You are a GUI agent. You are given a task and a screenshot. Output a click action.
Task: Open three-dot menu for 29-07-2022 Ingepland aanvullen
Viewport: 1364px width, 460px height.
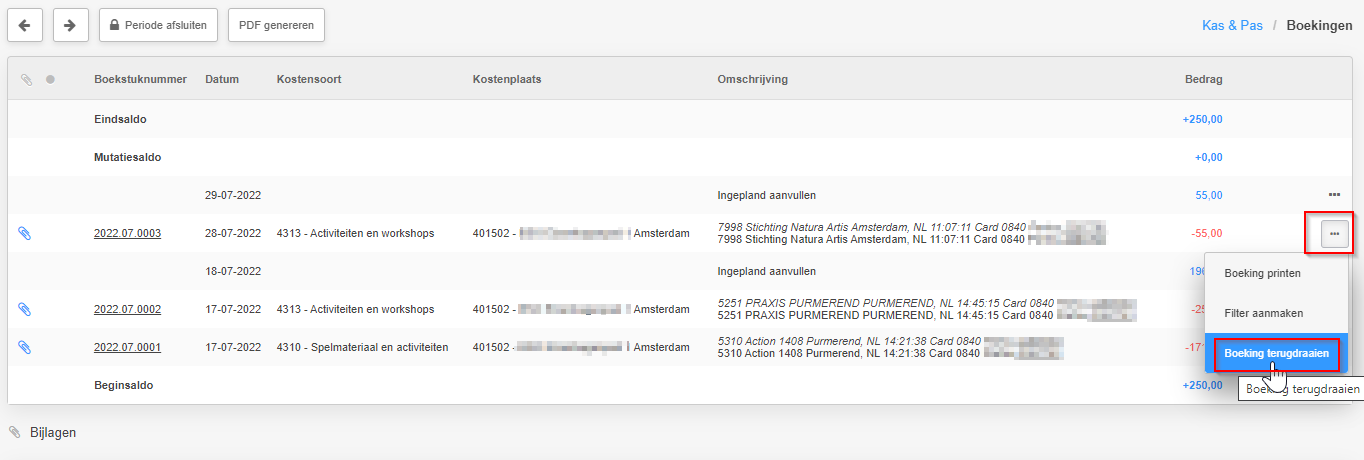(1334, 195)
